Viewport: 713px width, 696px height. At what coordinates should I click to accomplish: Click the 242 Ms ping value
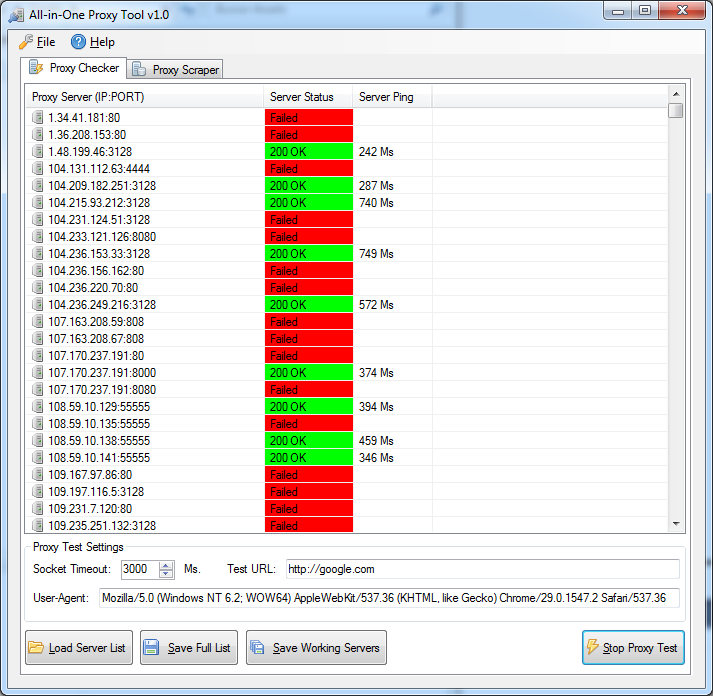click(376, 152)
